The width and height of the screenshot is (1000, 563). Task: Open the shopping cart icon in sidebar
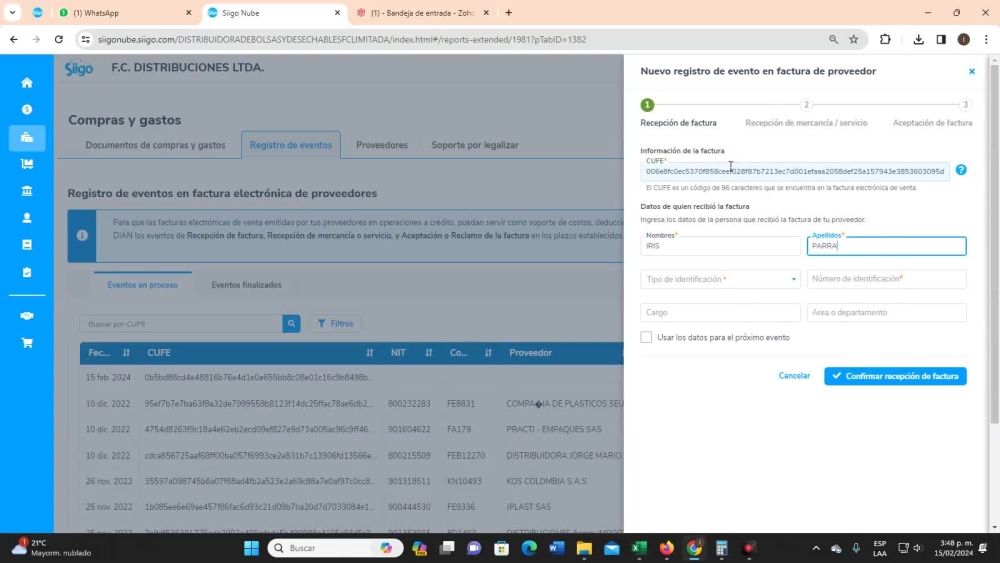coord(27,343)
